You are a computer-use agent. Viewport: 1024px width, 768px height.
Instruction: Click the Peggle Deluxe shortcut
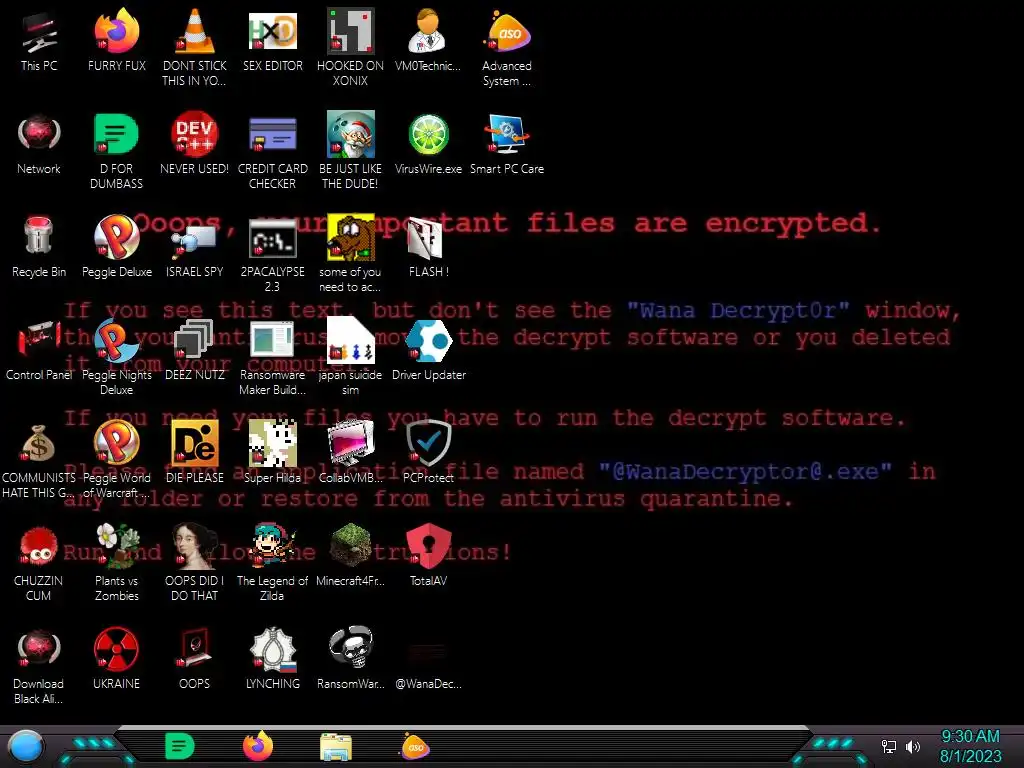click(117, 248)
